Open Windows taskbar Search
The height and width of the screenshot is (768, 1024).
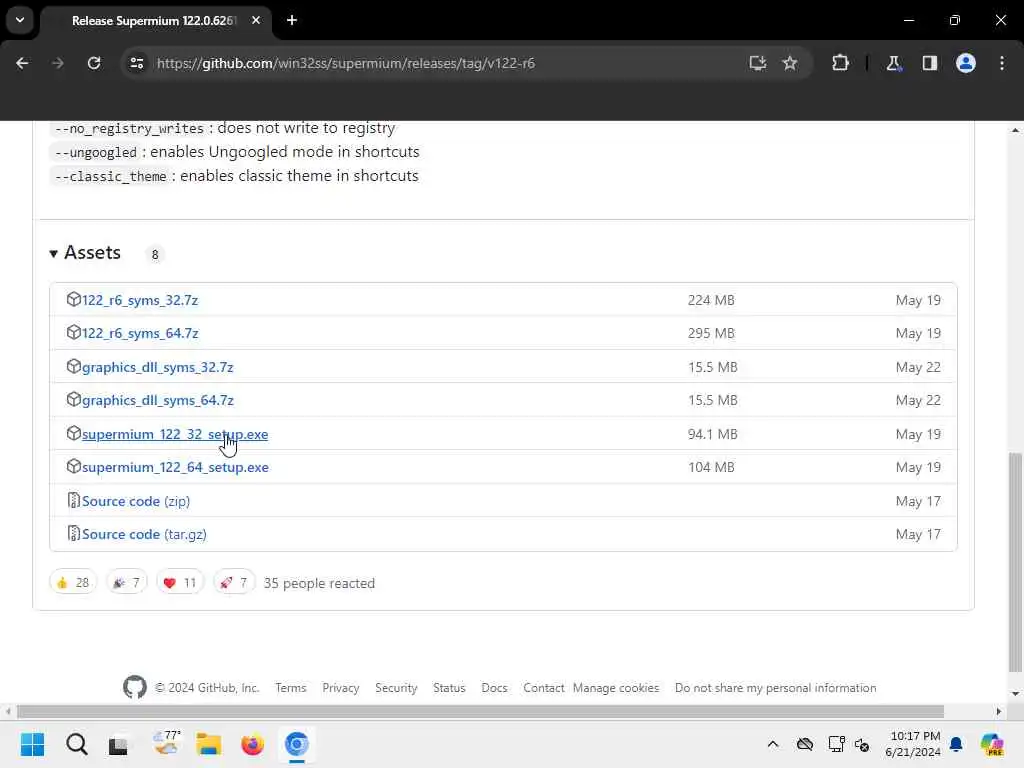tap(76, 744)
